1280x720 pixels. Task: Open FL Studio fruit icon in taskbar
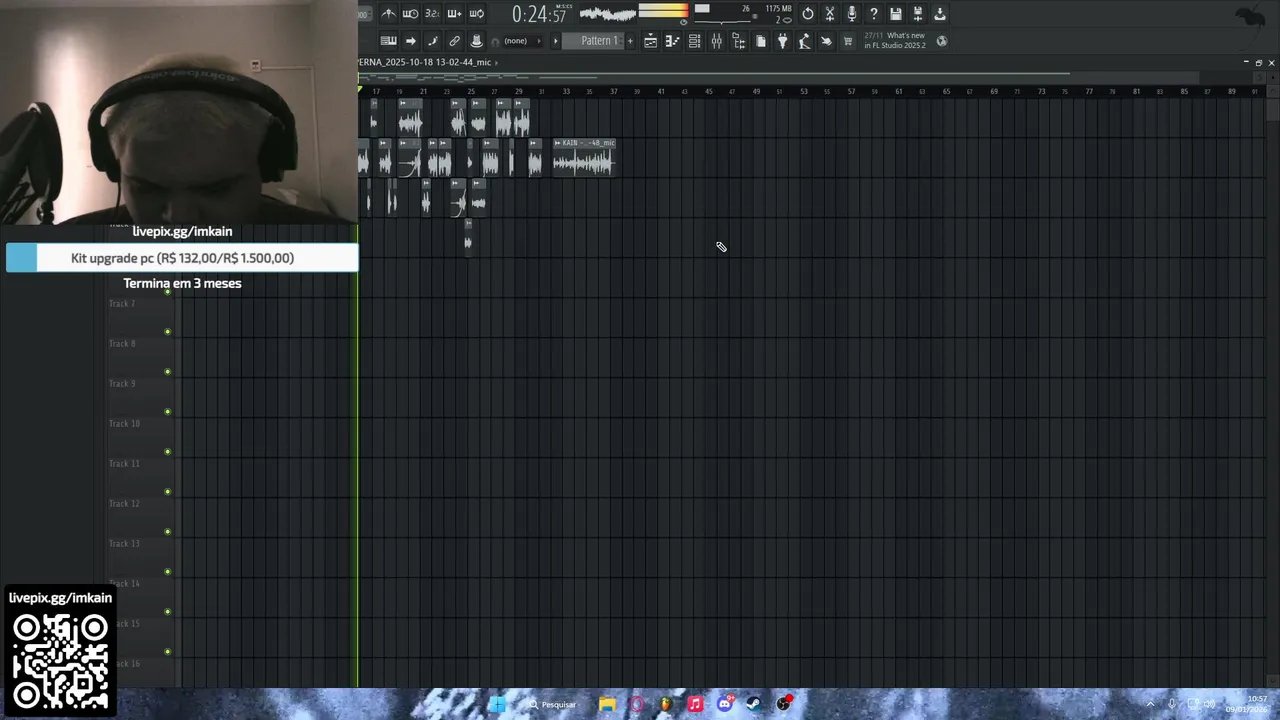pos(665,704)
